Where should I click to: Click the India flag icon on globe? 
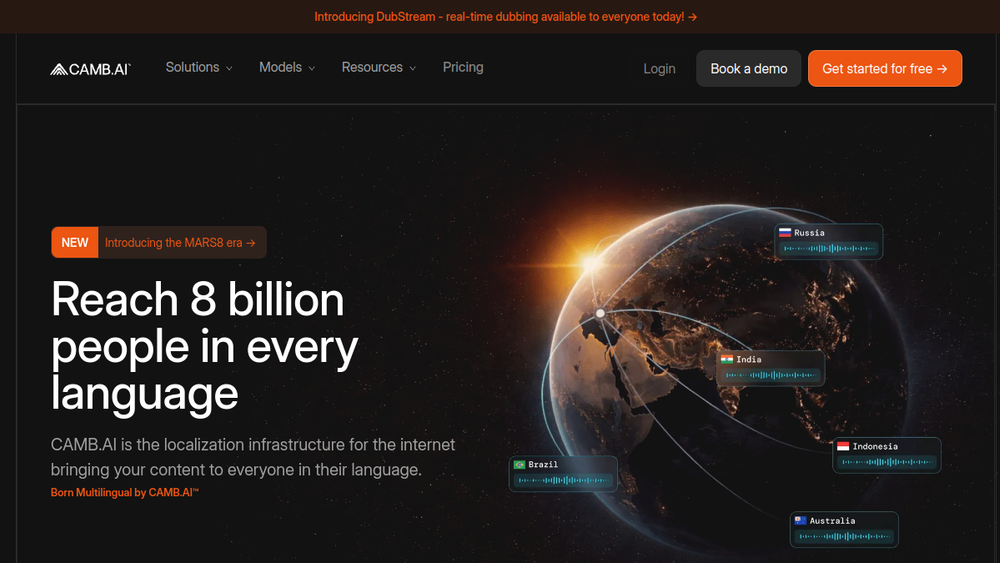click(727, 360)
